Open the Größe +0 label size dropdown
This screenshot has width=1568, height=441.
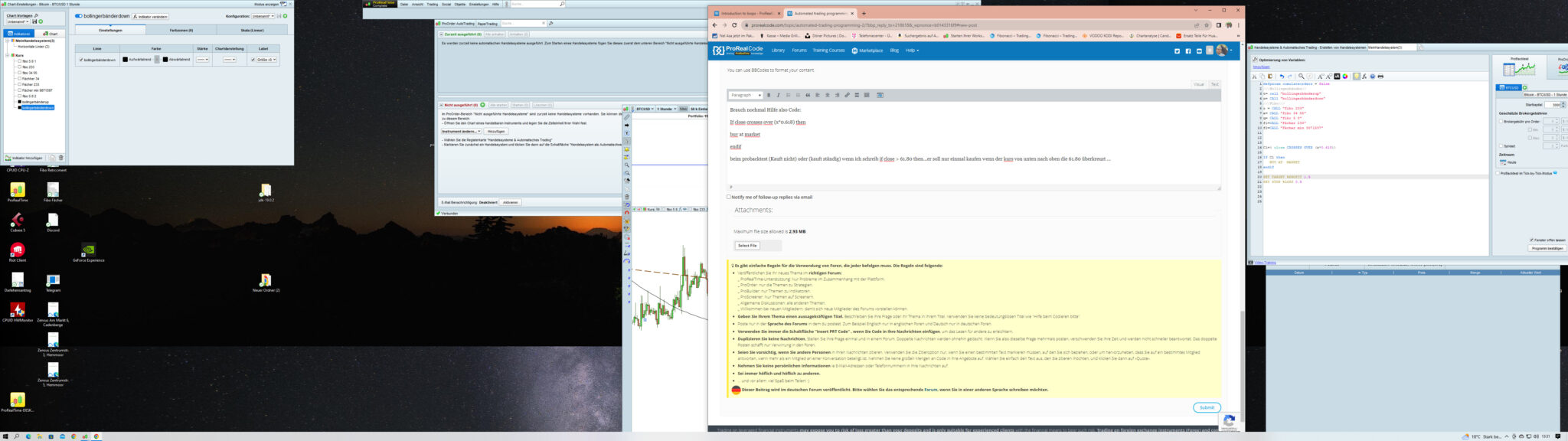[x=267, y=59]
